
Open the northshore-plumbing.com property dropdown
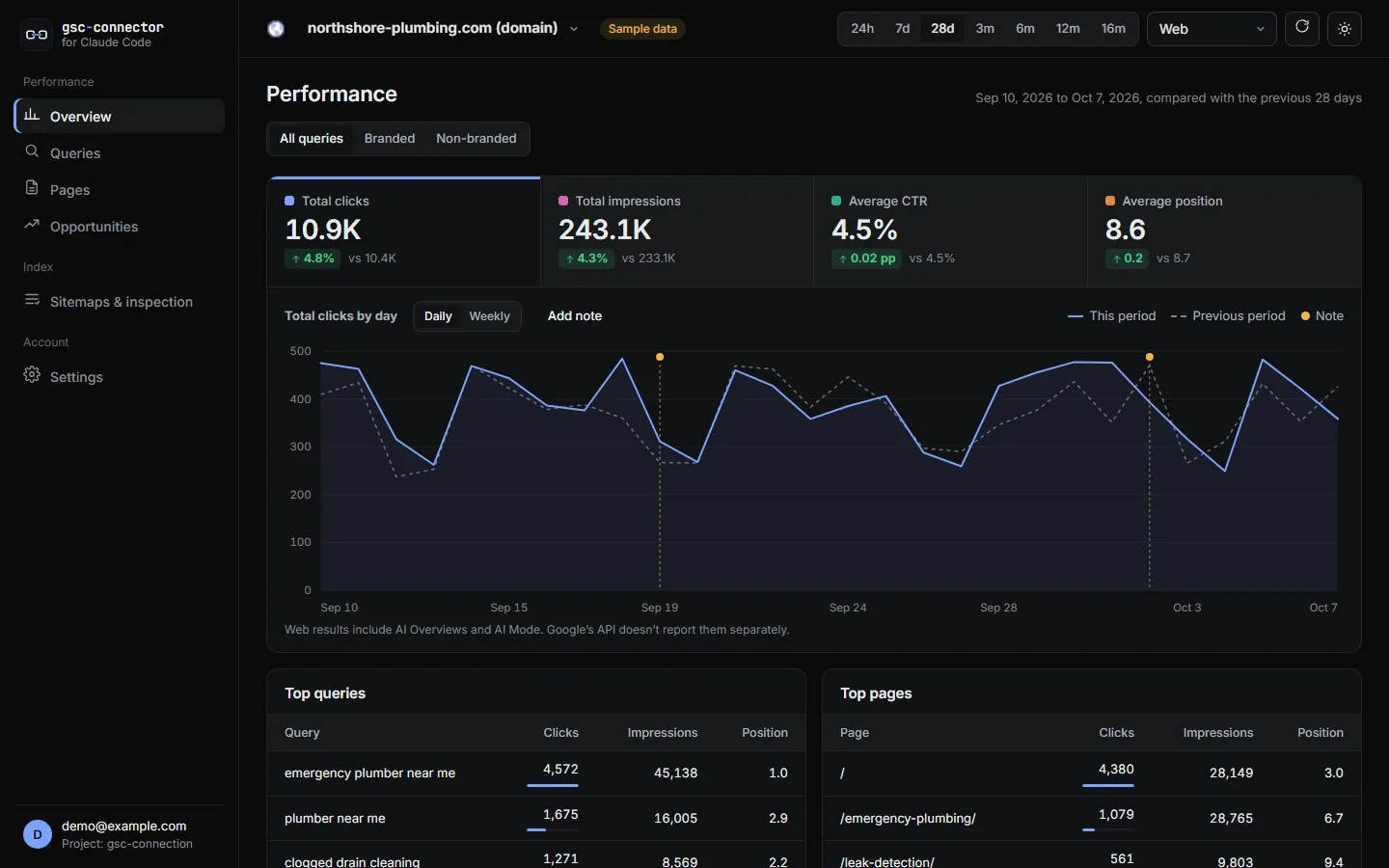pyautogui.click(x=443, y=29)
